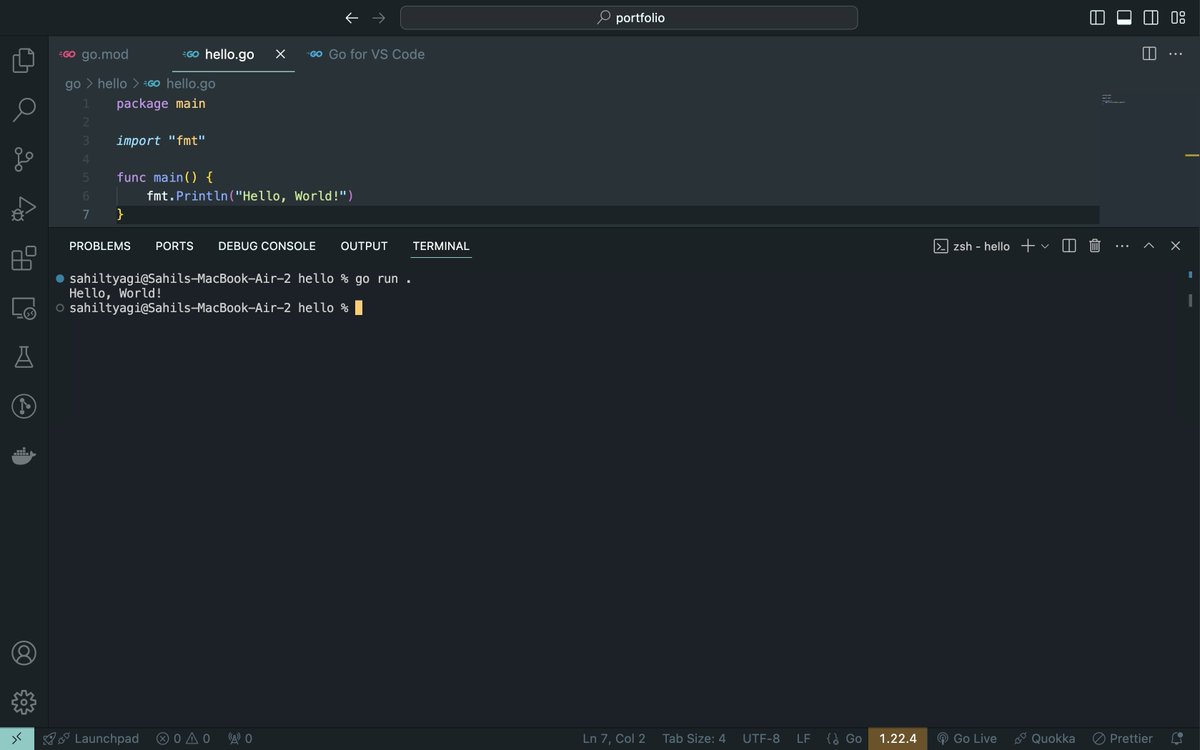1200x750 pixels.
Task: Open the Docker view
Action: point(24,456)
